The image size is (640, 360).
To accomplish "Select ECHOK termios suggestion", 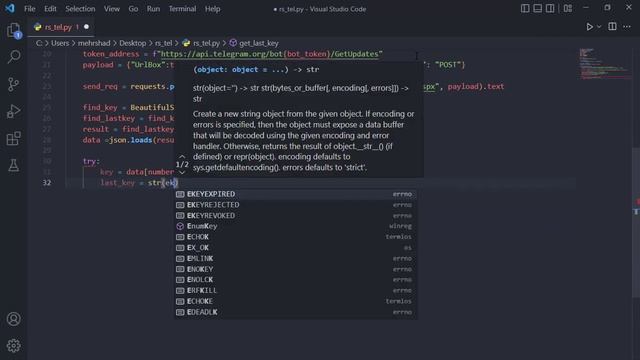I will [296, 237].
